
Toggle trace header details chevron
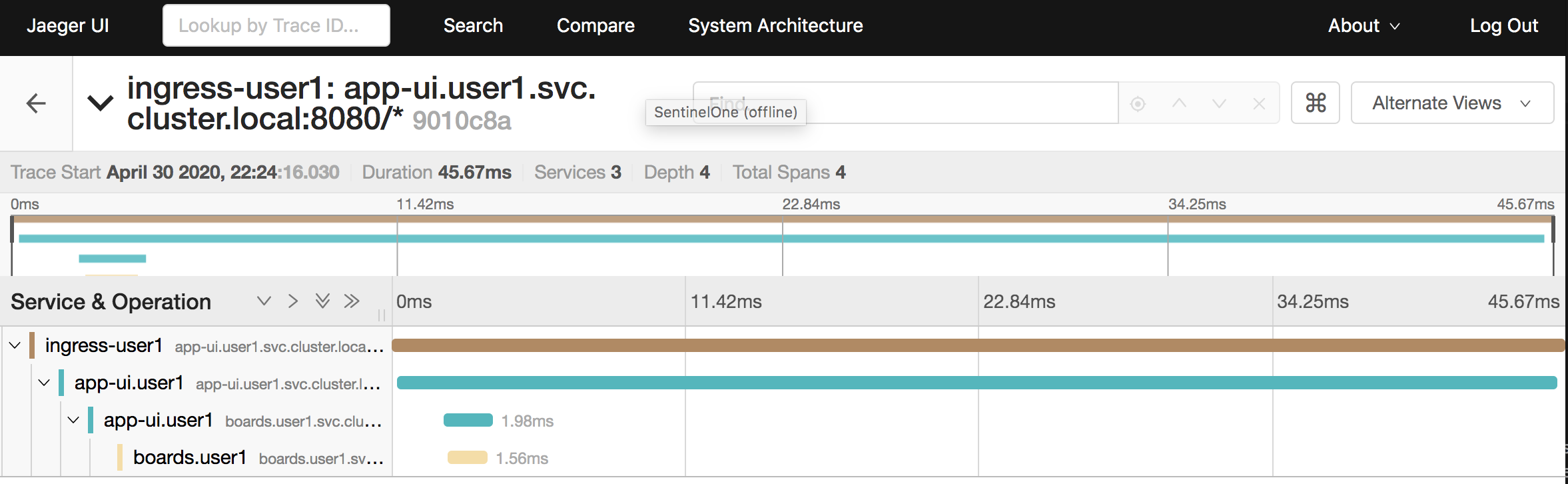point(101,103)
